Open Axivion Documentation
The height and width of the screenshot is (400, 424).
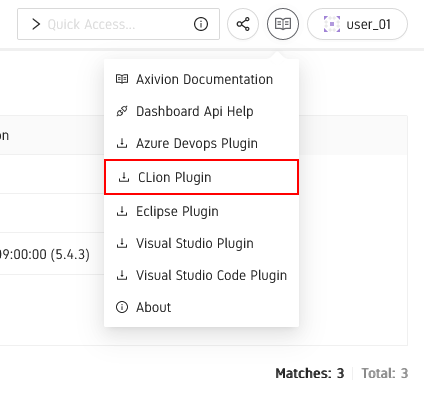coord(201,79)
